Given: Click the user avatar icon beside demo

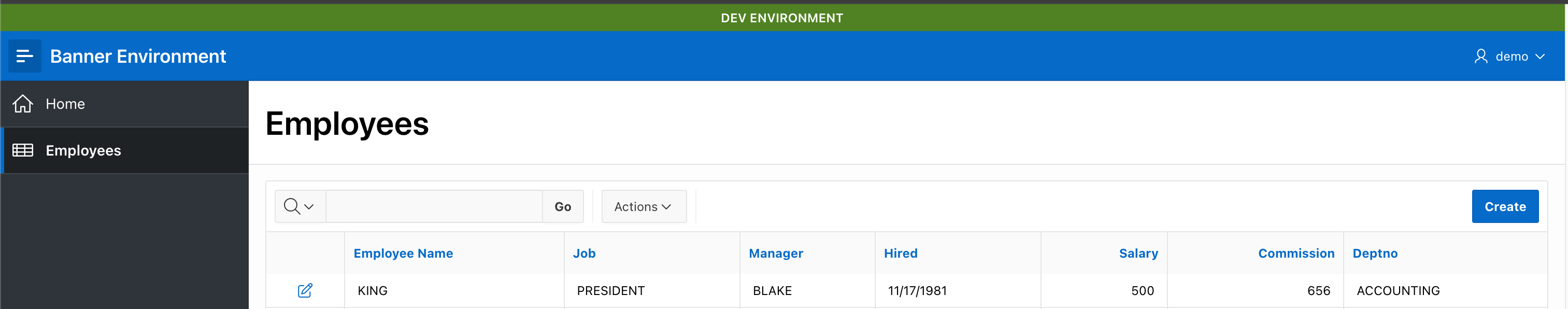Looking at the screenshot, I should [x=1481, y=56].
